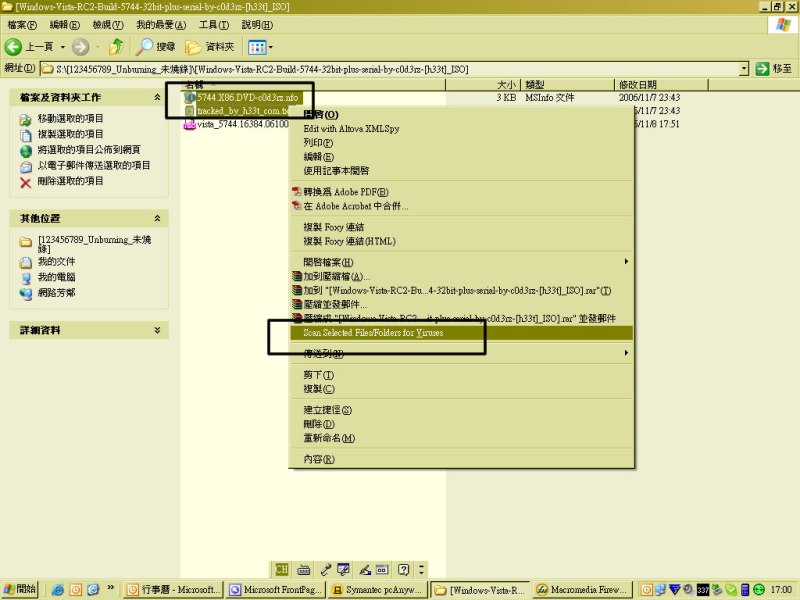
Task: Choose 轉換為 Adobe PDF(B)
Action: point(461,192)
